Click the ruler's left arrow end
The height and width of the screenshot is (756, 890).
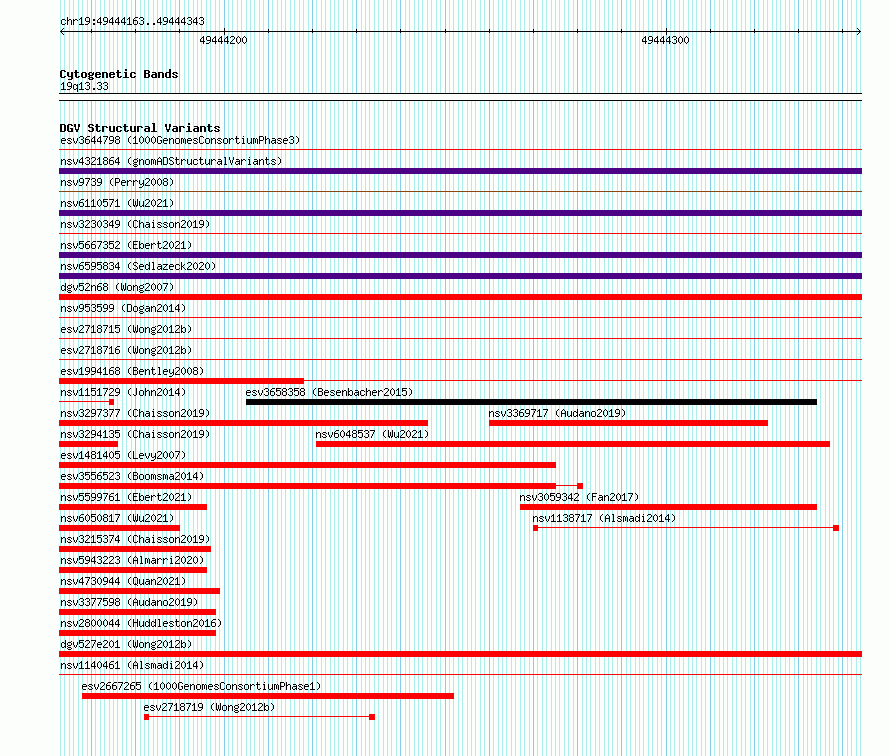[x=62, y=31]
